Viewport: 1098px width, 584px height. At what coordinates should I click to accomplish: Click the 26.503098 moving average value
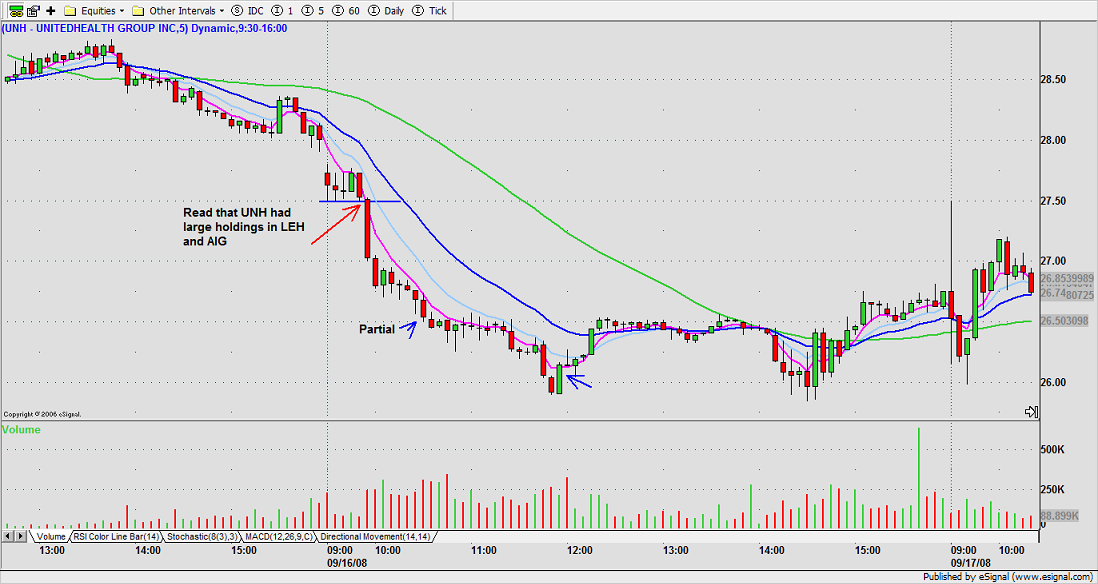point(1066,321)
